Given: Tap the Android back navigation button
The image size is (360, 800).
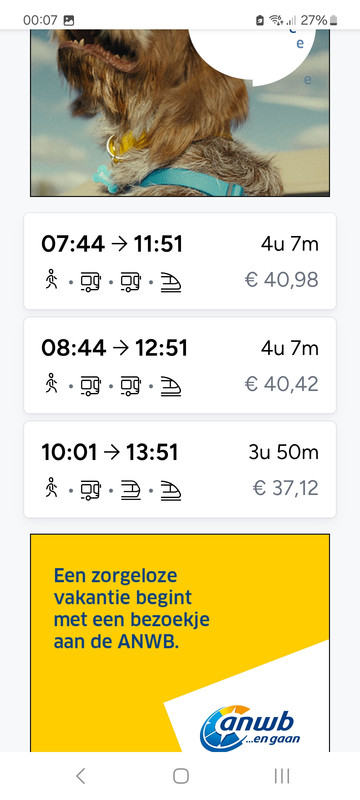Looking at the screenshot, I should pyautogui.click(x=80, y=776).
